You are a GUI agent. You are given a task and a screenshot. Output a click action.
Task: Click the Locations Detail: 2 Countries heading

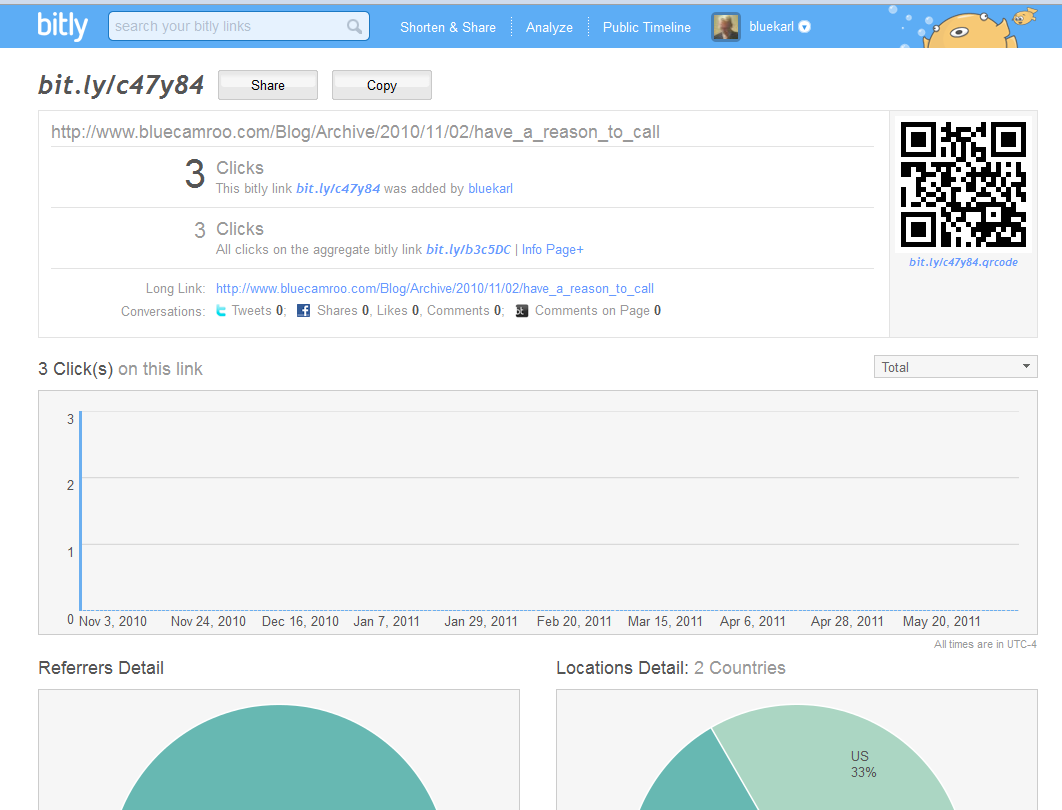click(671, 668)
